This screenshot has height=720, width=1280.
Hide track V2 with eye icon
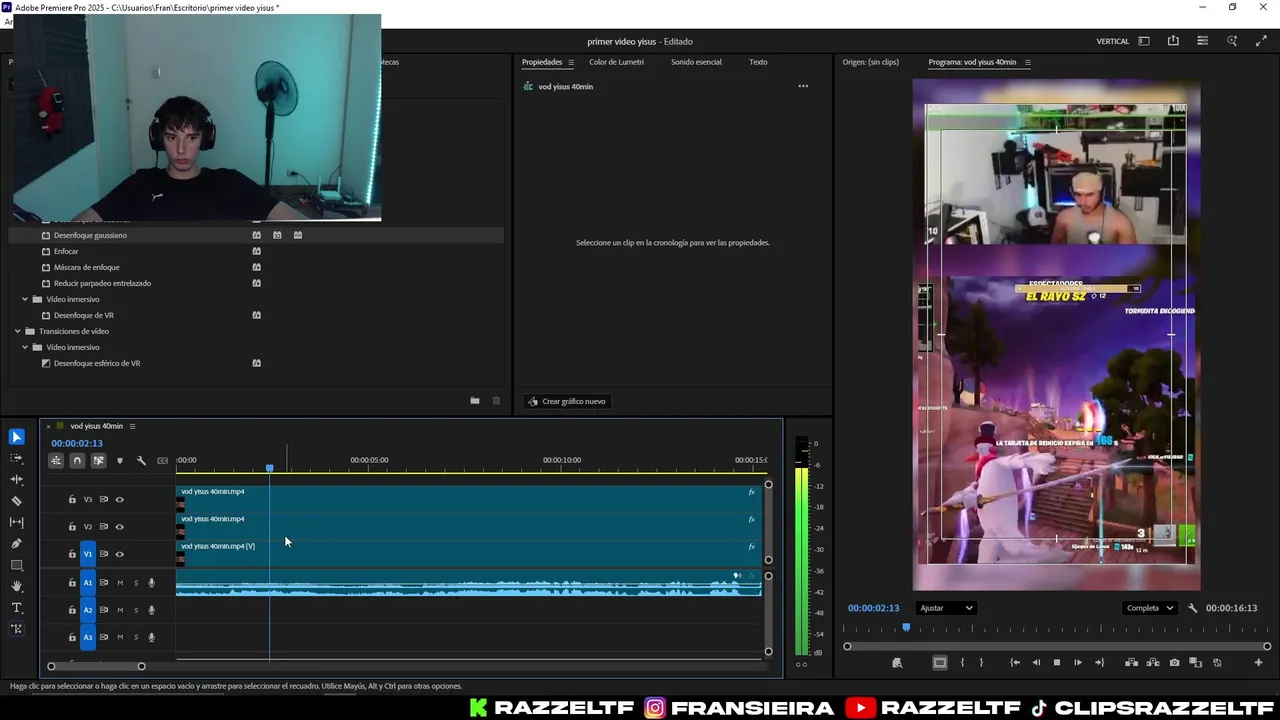click(x=119, y=527)
